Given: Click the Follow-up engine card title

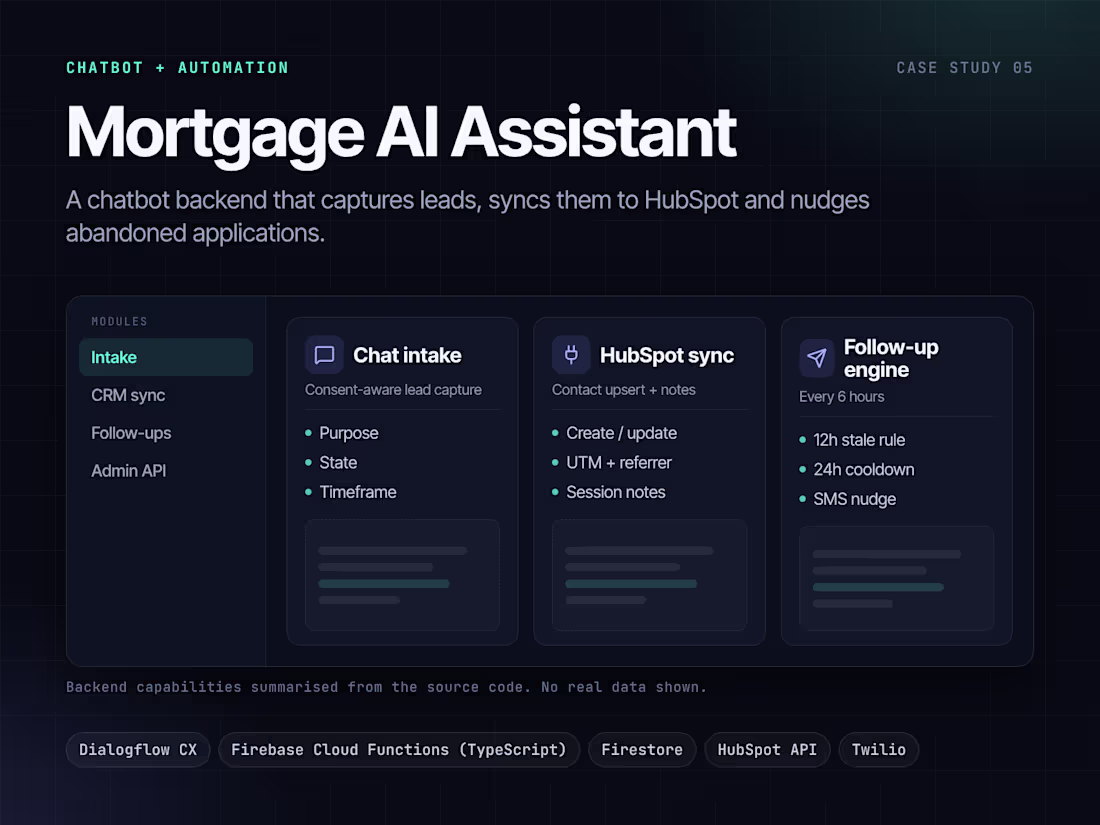Looking at the screenshot, I should 891,358.
